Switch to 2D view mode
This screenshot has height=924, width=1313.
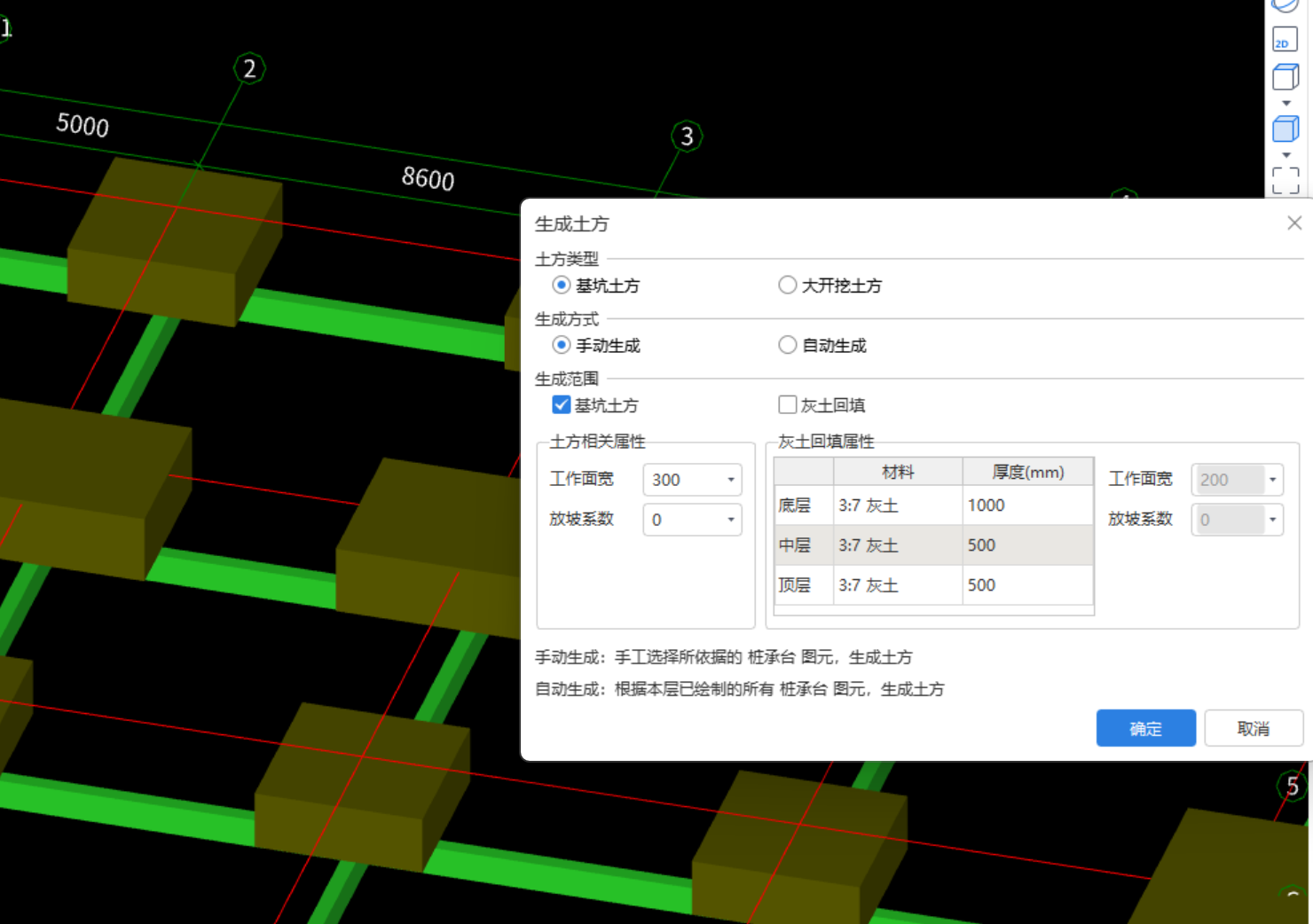click(x=1285, y=40)
